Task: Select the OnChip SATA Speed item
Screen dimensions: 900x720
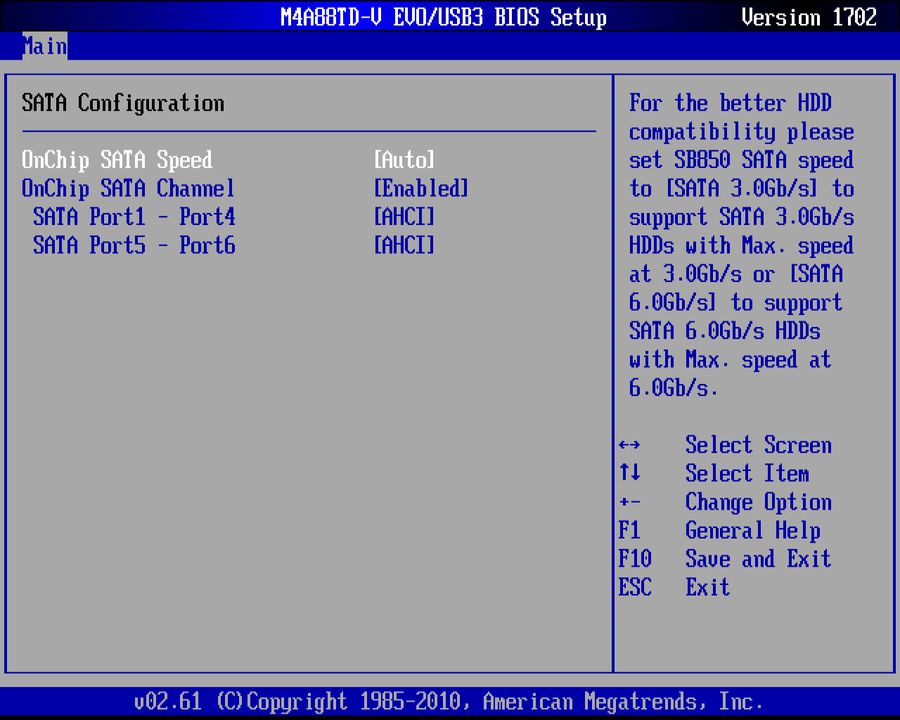Action: tap(117, 159)
